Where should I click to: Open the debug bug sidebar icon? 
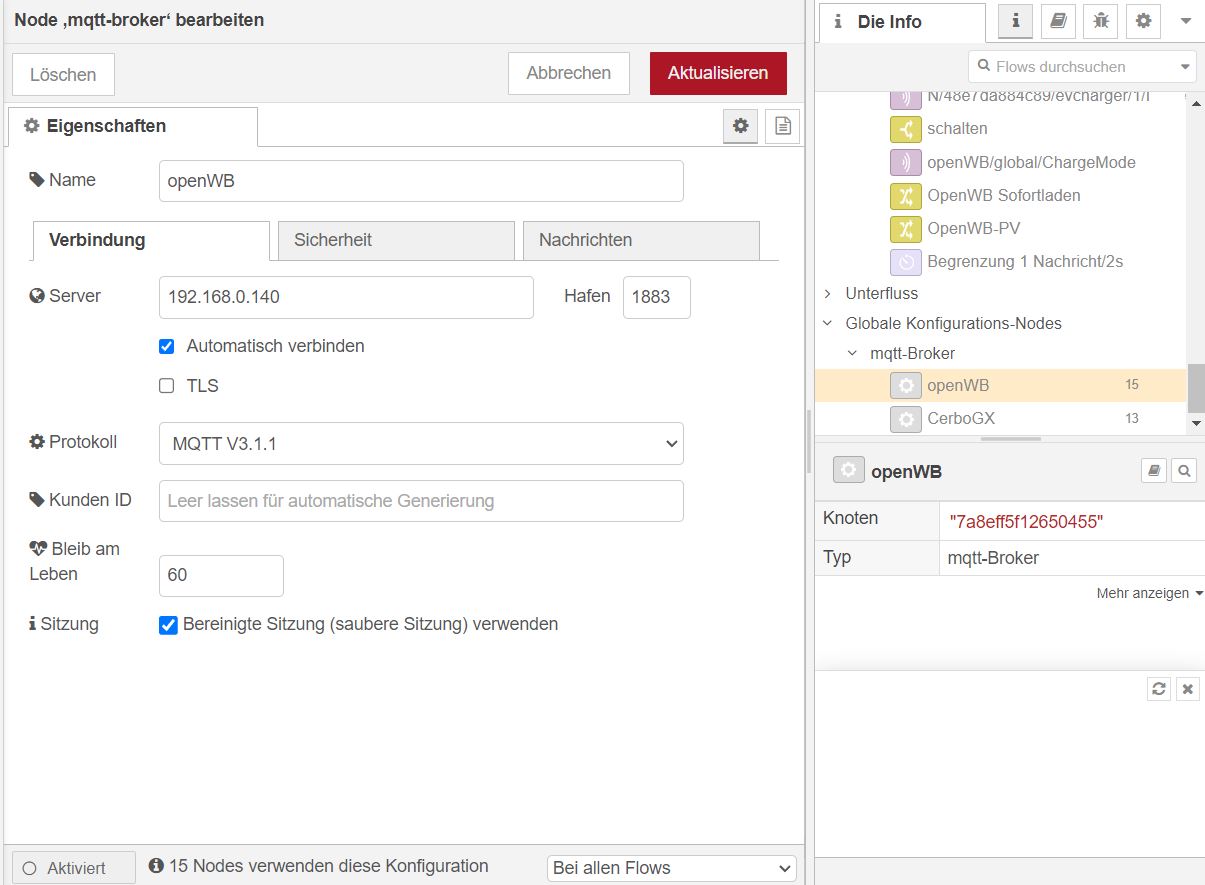click(x=1100, y=21)
